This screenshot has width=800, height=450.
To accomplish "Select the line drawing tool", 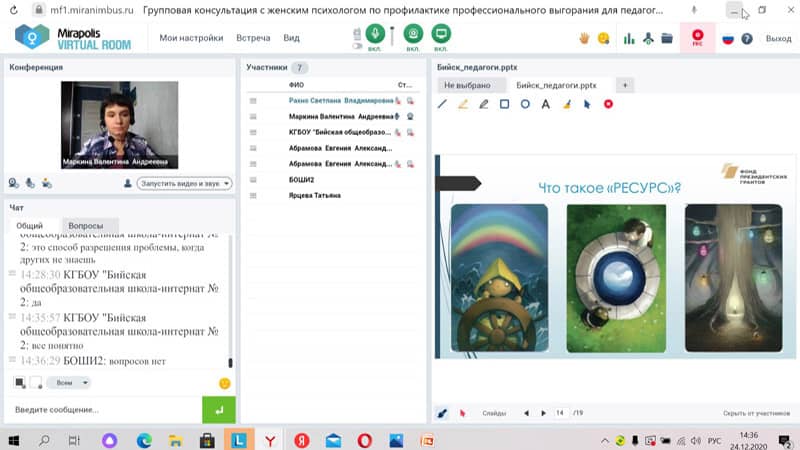I will click(x=442, y=104).
